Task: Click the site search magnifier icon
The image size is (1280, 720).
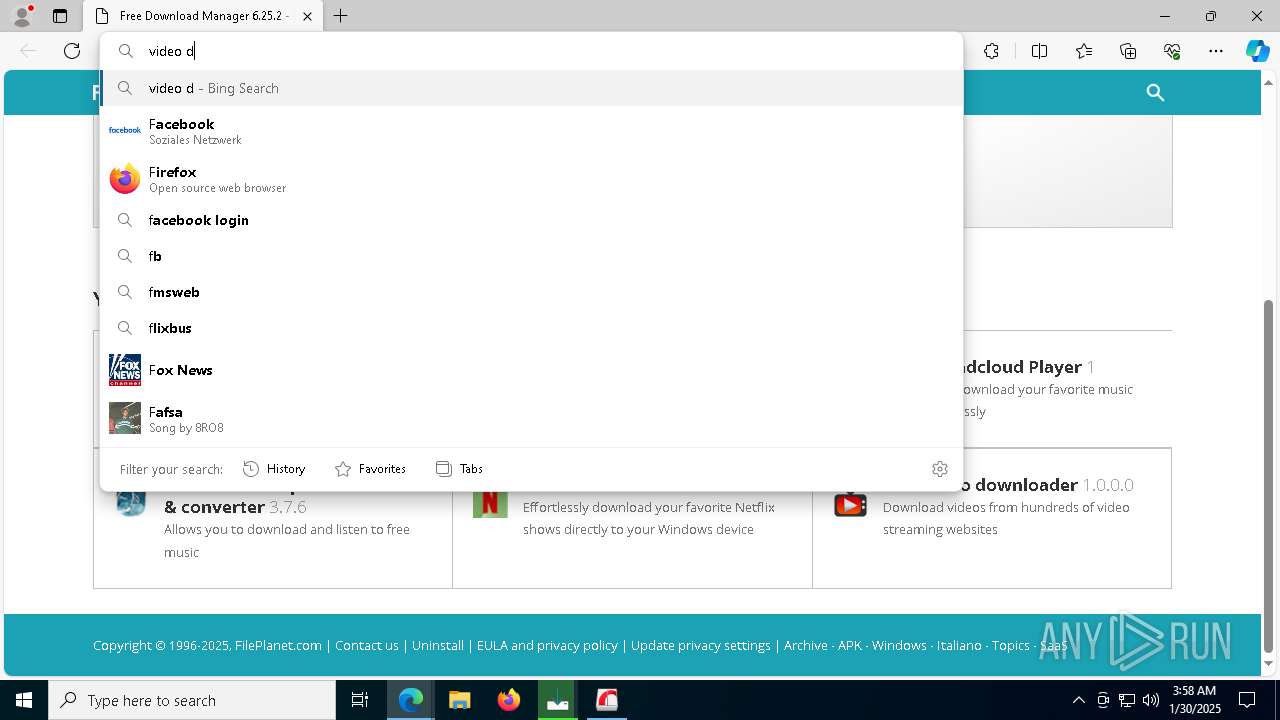Action: 1155,93
